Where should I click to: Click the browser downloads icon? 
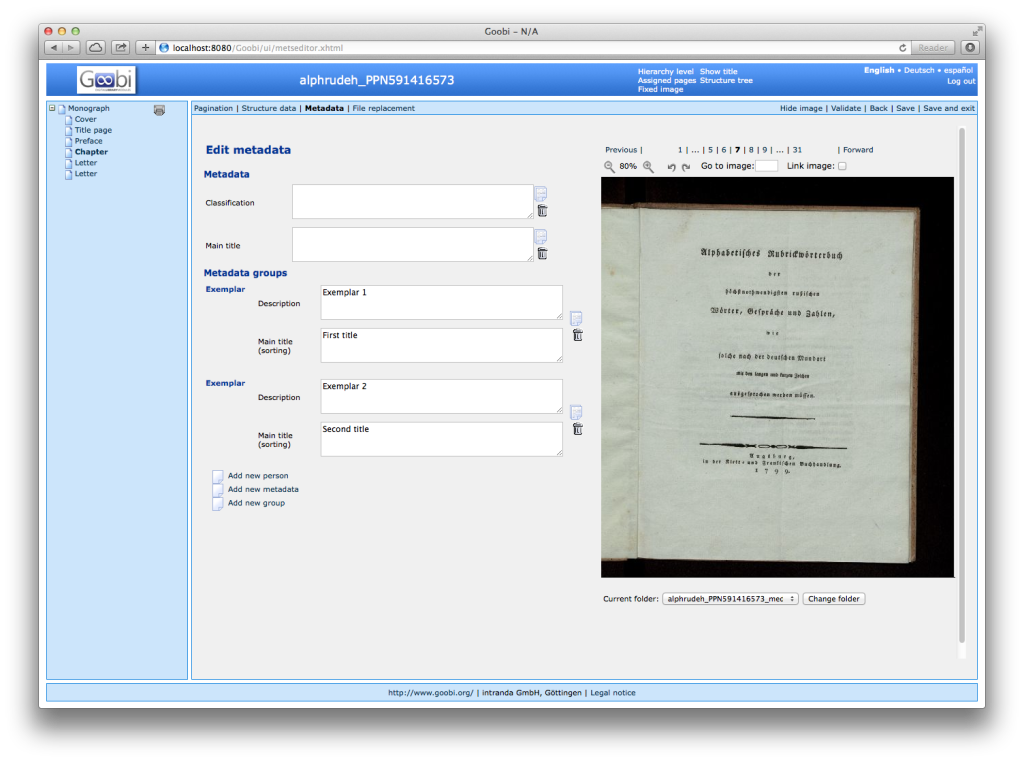[970, 48]
